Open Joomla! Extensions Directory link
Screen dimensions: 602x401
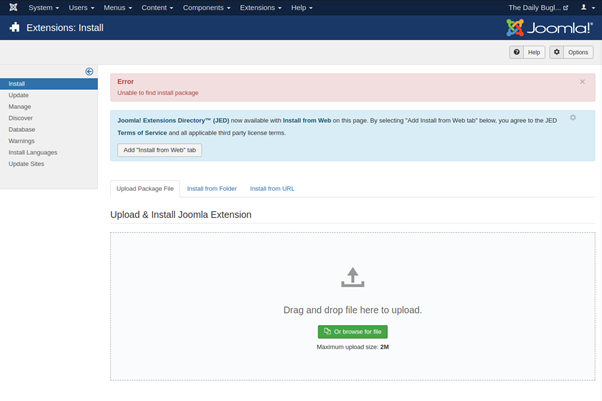coord(173,121)
